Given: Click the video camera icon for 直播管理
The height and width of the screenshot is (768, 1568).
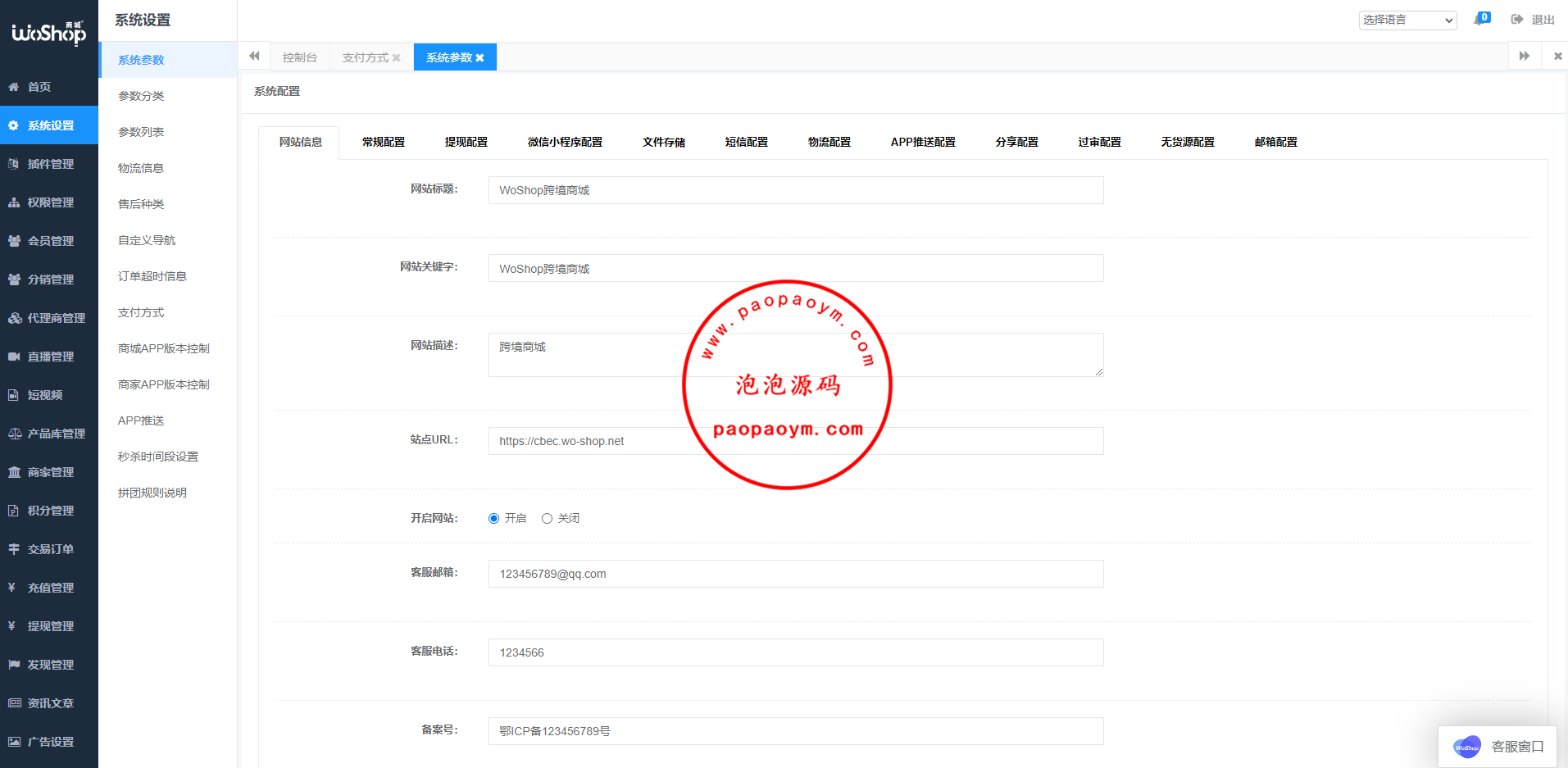Looking at the screenshot, I should [x=14, y=357].
